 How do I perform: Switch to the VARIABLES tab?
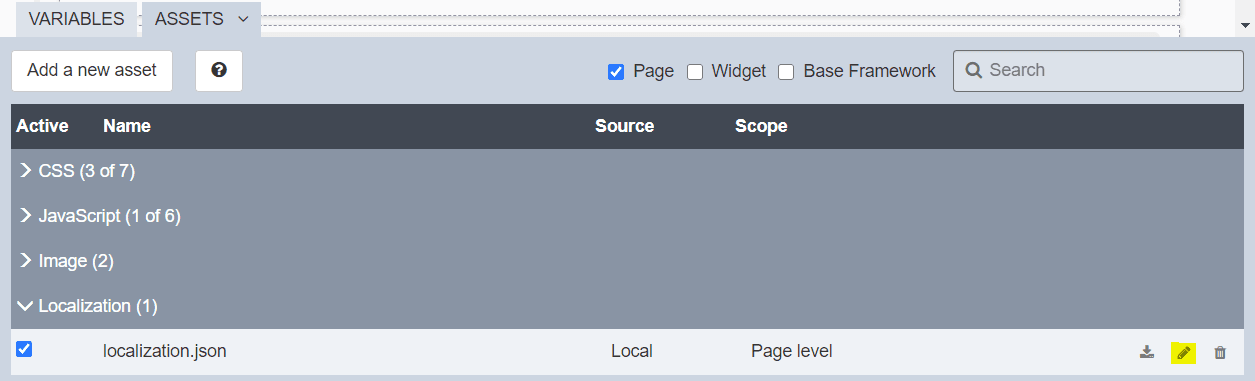[x=76, y=19]
